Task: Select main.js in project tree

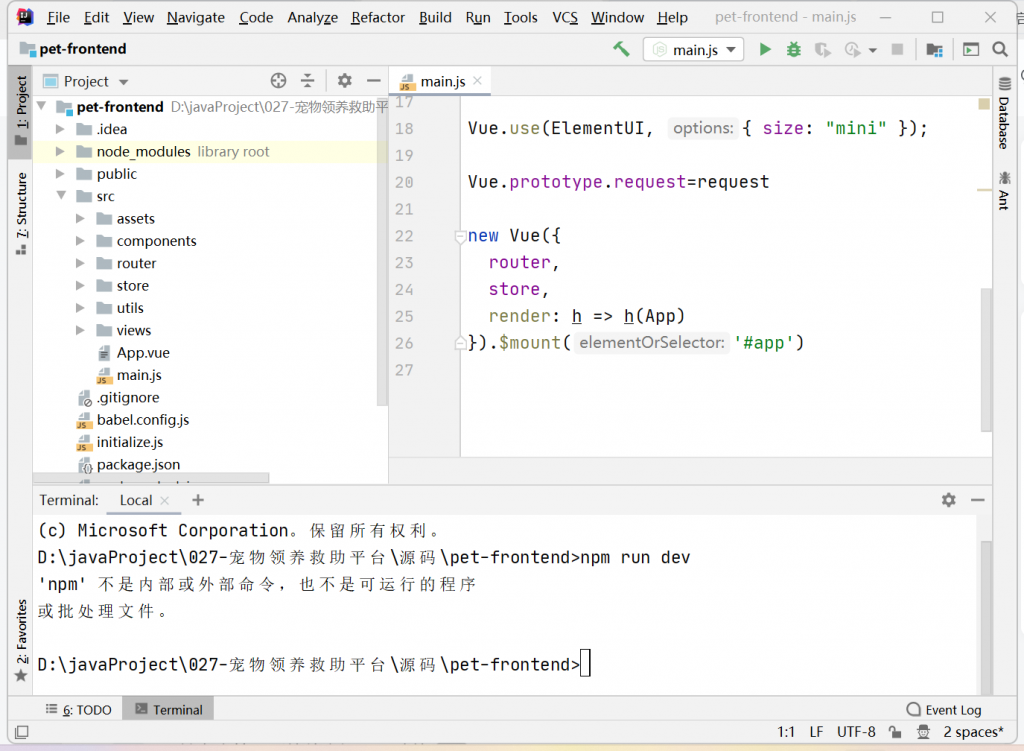Action: (138, 375)
